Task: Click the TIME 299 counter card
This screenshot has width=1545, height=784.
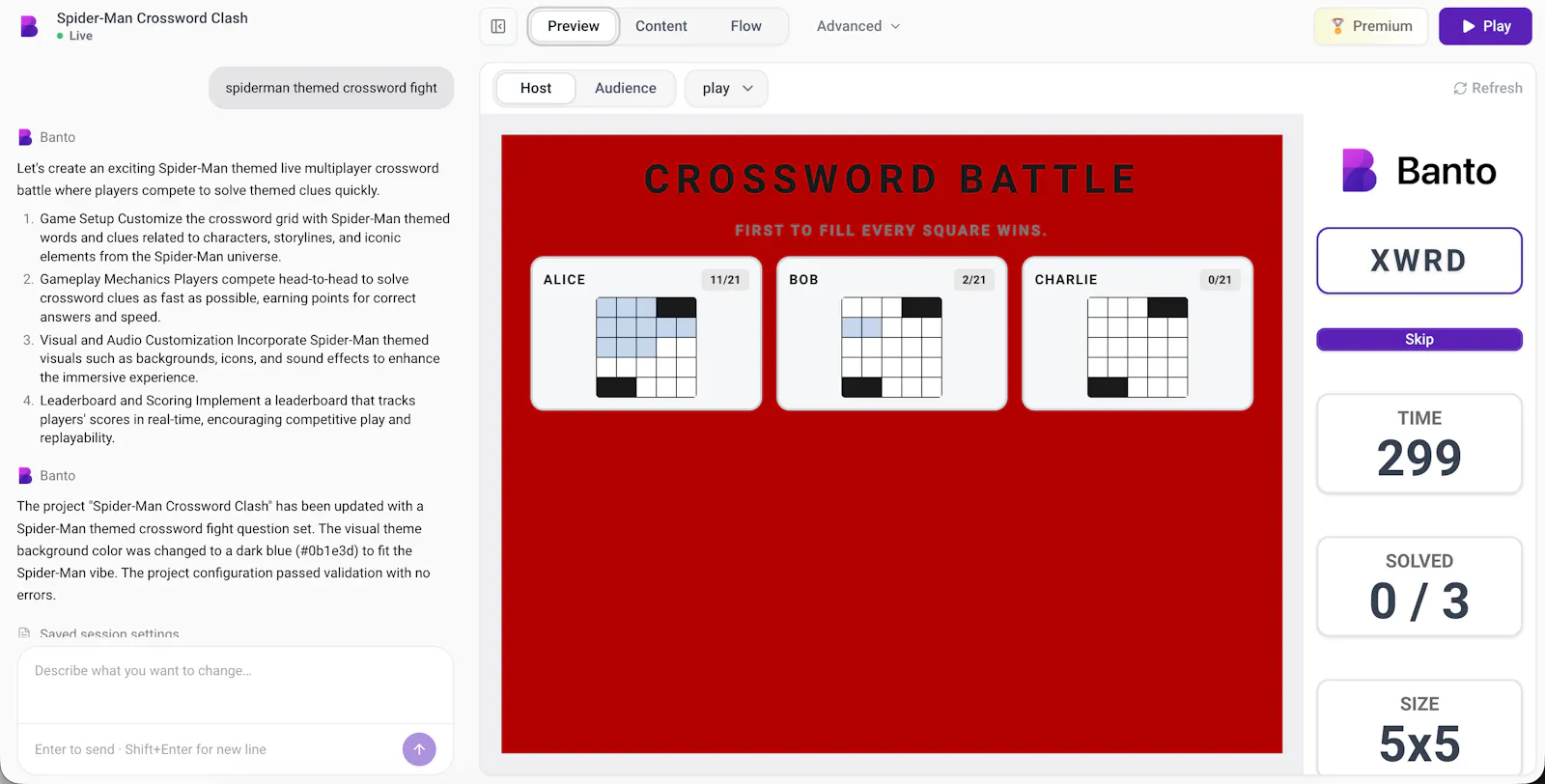Action: click(1419, 444)
